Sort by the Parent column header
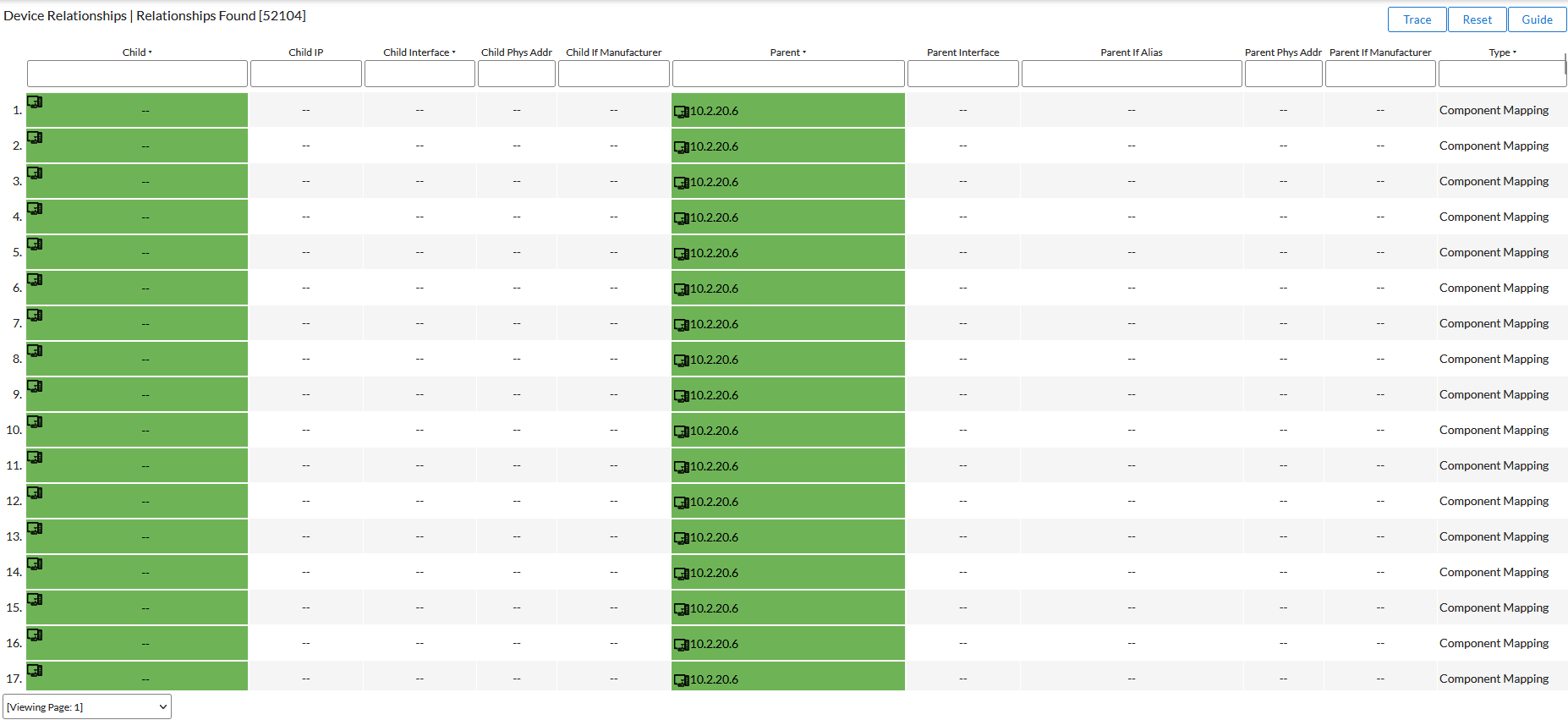 (787, 52)
